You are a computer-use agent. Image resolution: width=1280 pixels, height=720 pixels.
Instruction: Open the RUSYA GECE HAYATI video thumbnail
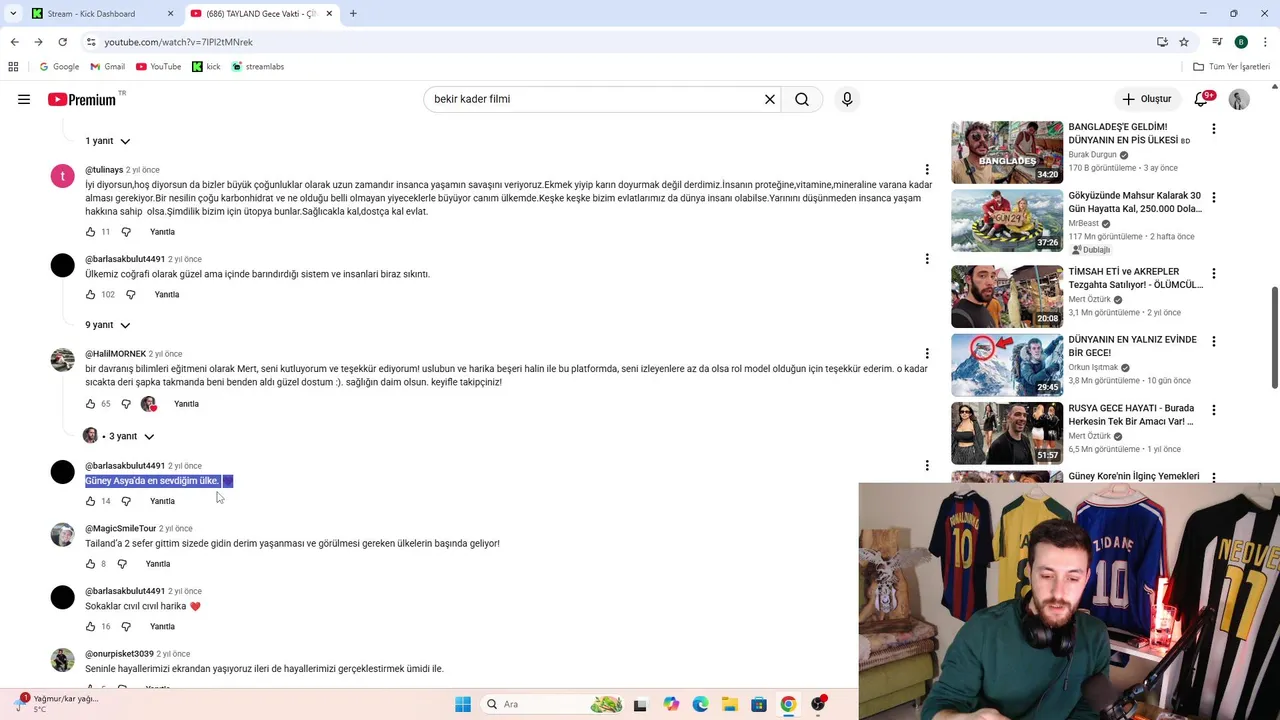coord(1007,433)
